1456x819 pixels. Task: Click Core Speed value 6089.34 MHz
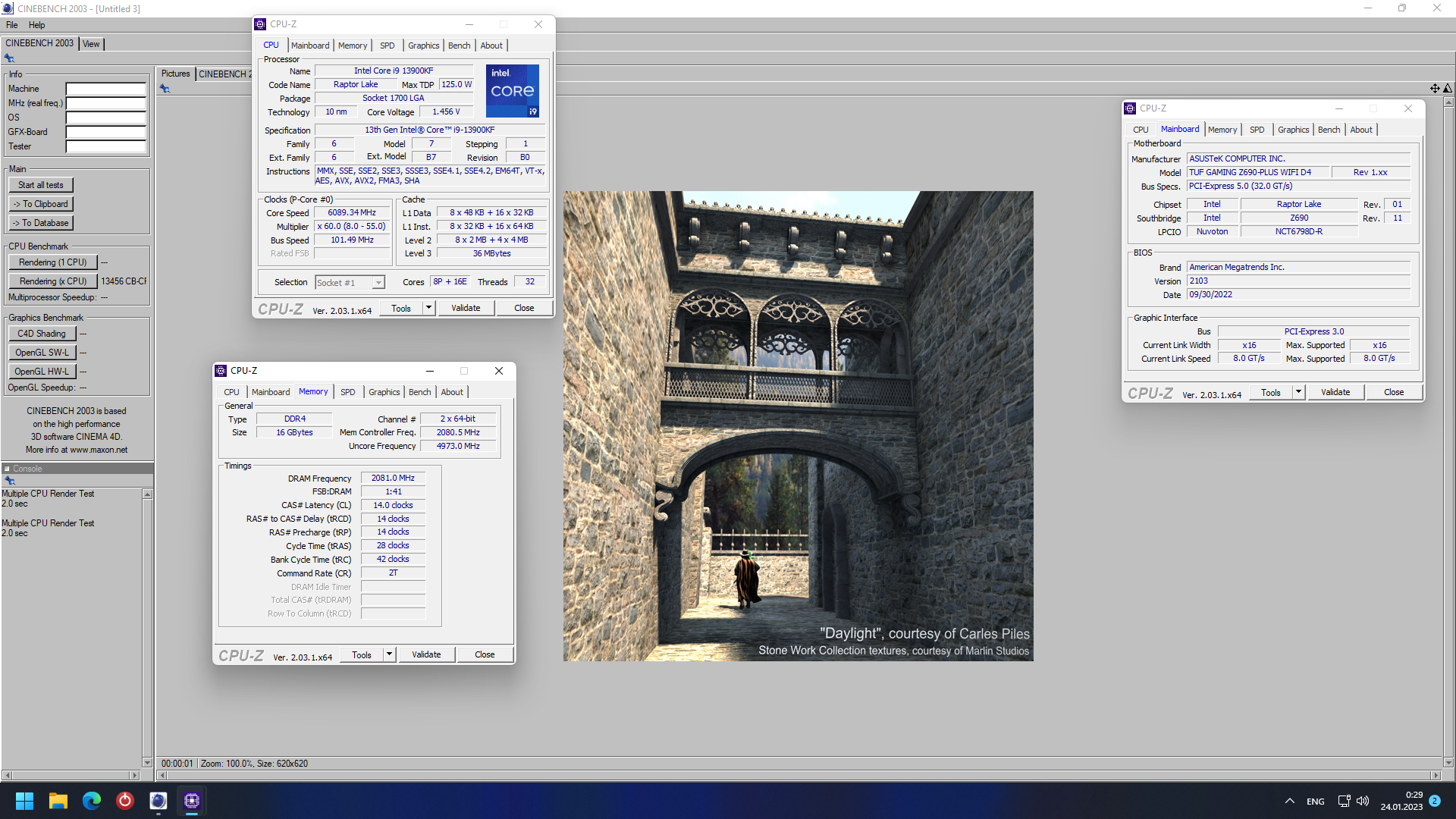pyautogui.click(x=352, y=213)
